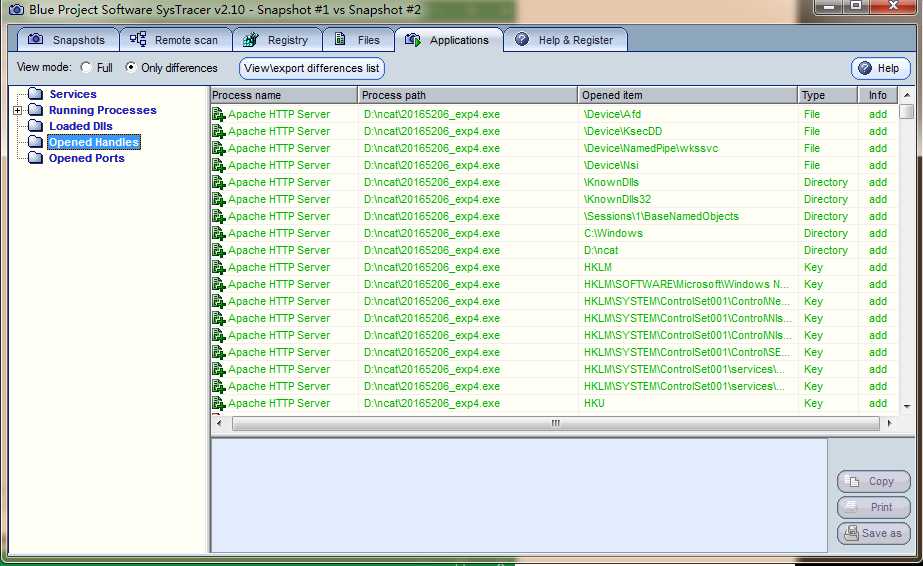Screen dimensions: 923x566
Task: Click the Loaded Dlls folder icon
Action: (36, 126)
